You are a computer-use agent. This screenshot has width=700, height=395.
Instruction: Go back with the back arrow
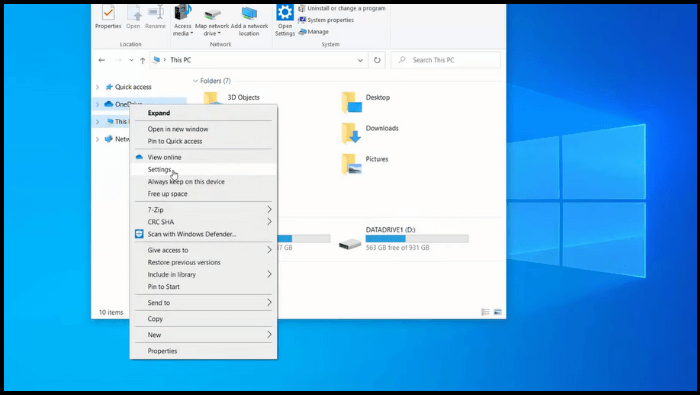tap(102, 60)
